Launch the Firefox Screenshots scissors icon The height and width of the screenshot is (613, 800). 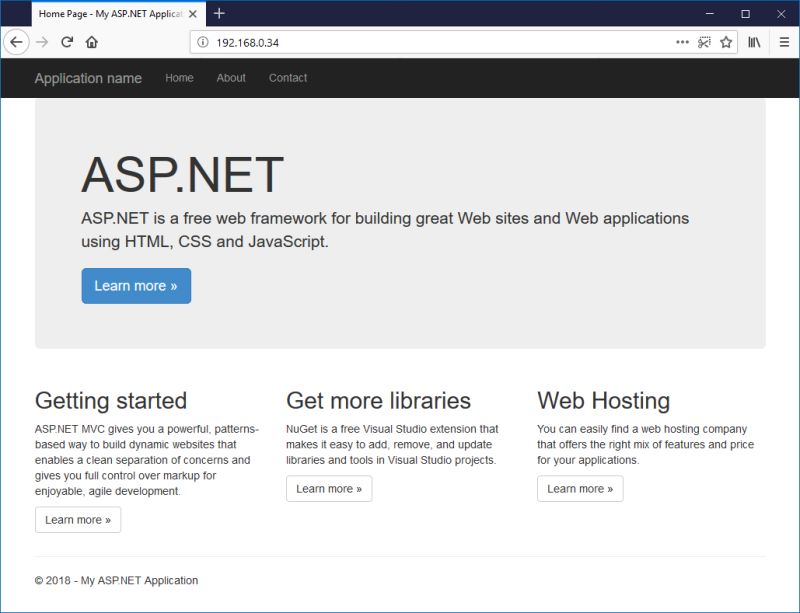703,42
